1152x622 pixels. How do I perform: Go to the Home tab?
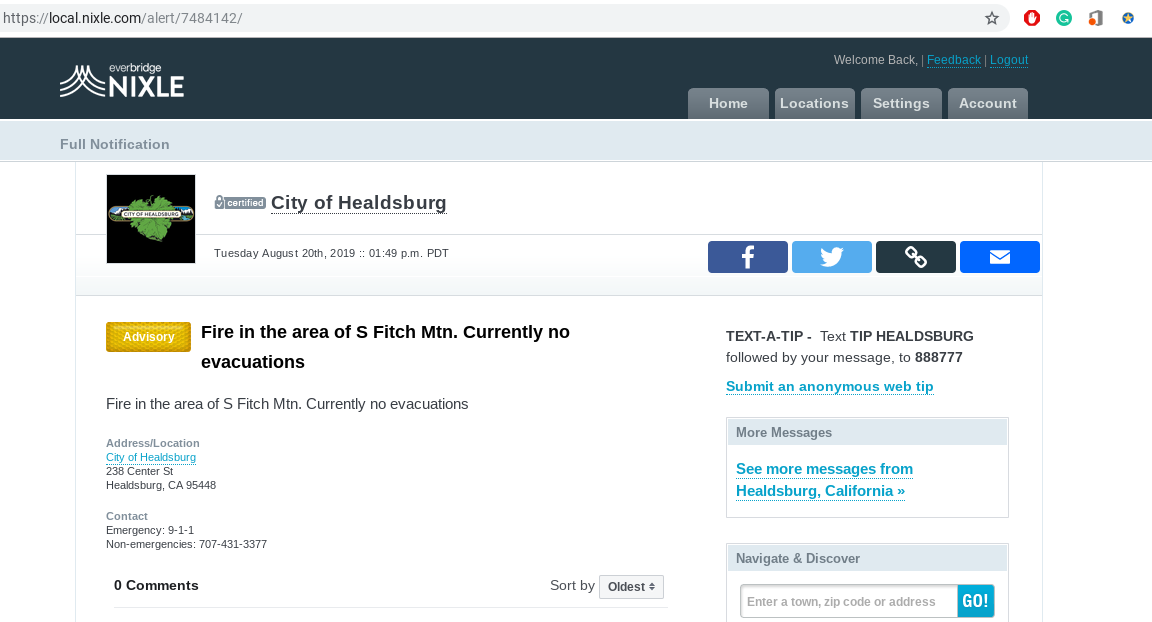coord(728,103)
